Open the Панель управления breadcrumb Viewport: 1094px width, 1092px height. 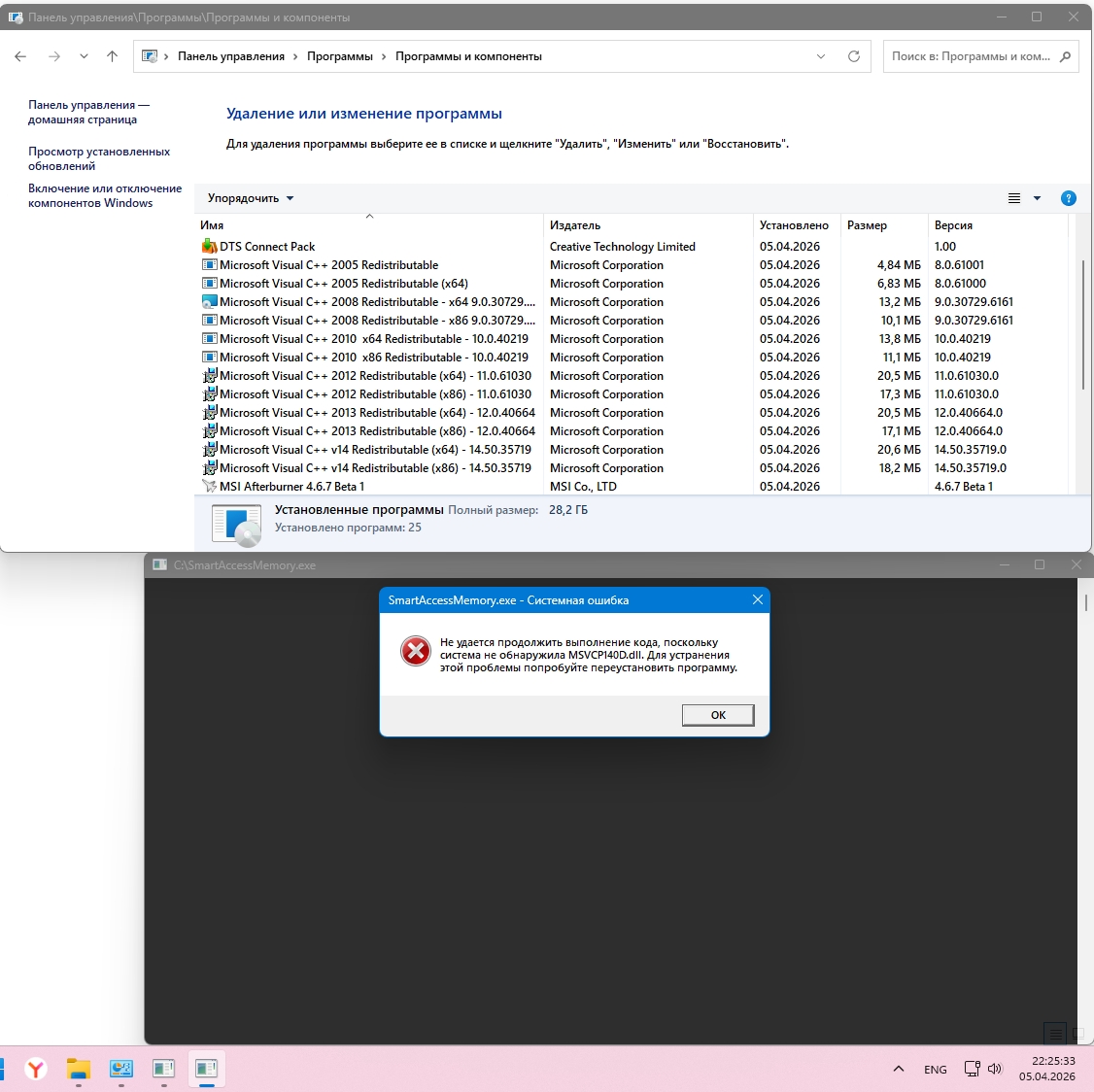231,56
